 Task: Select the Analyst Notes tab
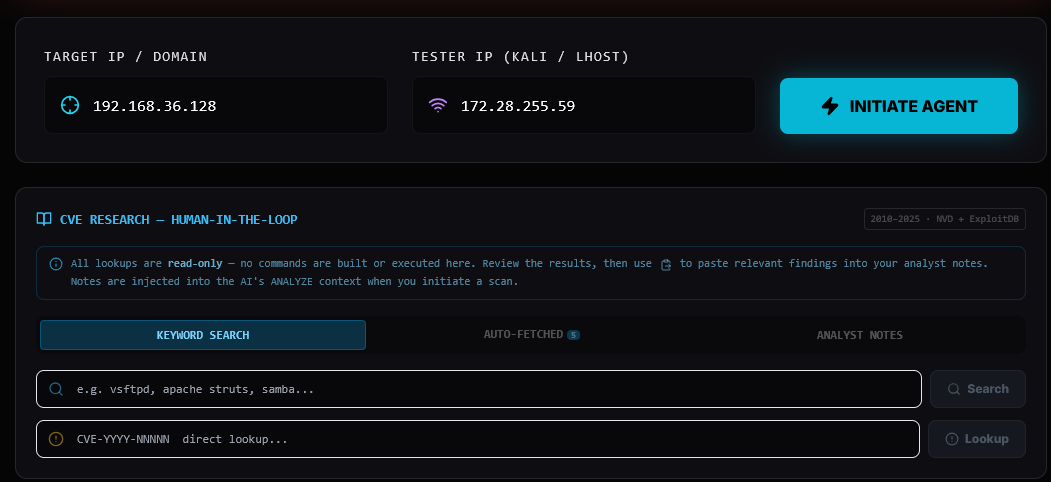click(x=859, y=335)
